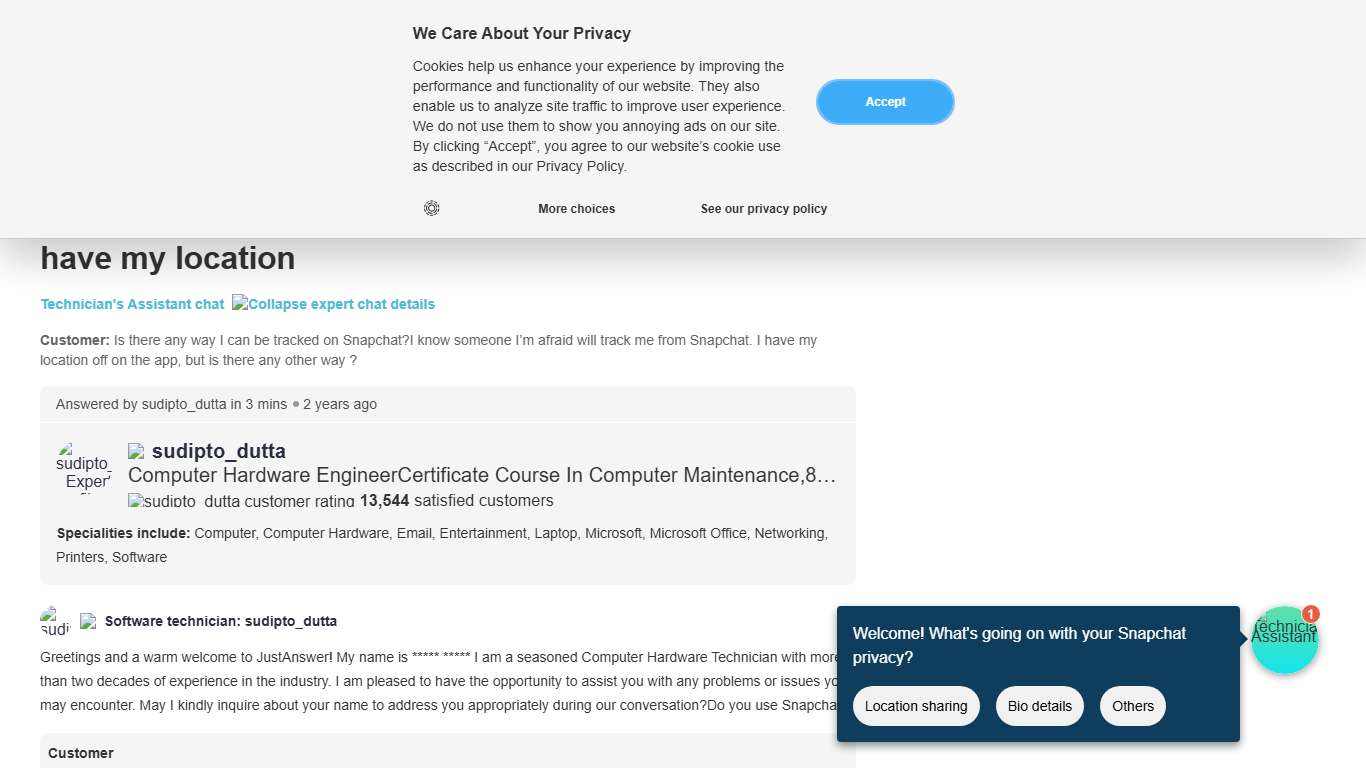
Task: Click sudipto_dutta expert profile picture
Action: click(x=86, y=469)
